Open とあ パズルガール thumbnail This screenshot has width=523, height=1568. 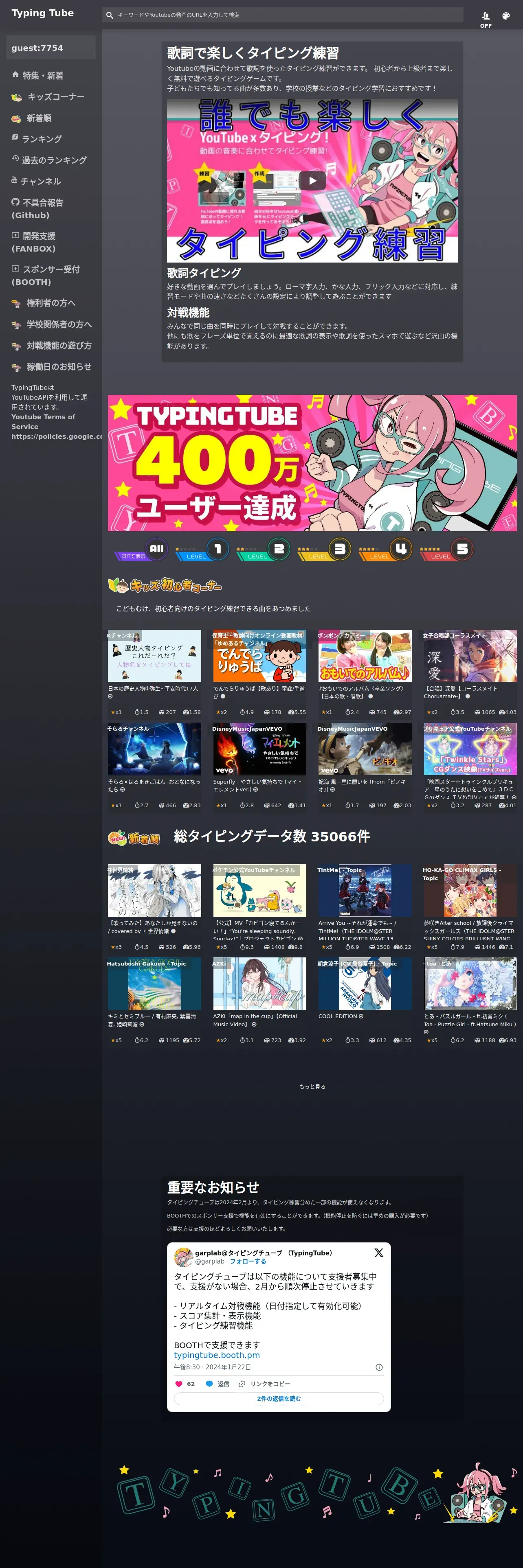[470, 983]
